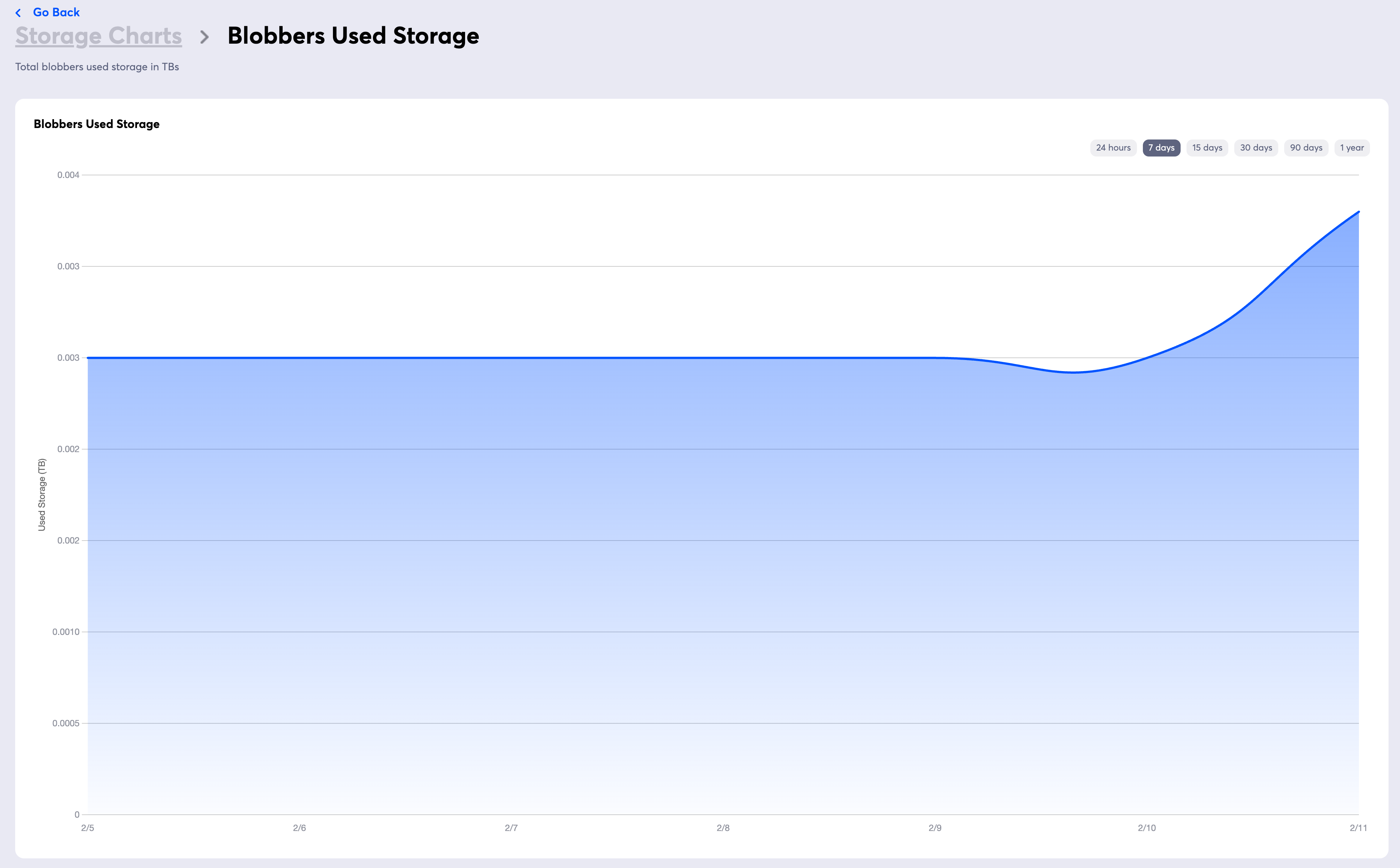Viewport: 1400px width, 868px height.
Task: Click the back arrow chevron icon
Action: (x=18, y=13)
